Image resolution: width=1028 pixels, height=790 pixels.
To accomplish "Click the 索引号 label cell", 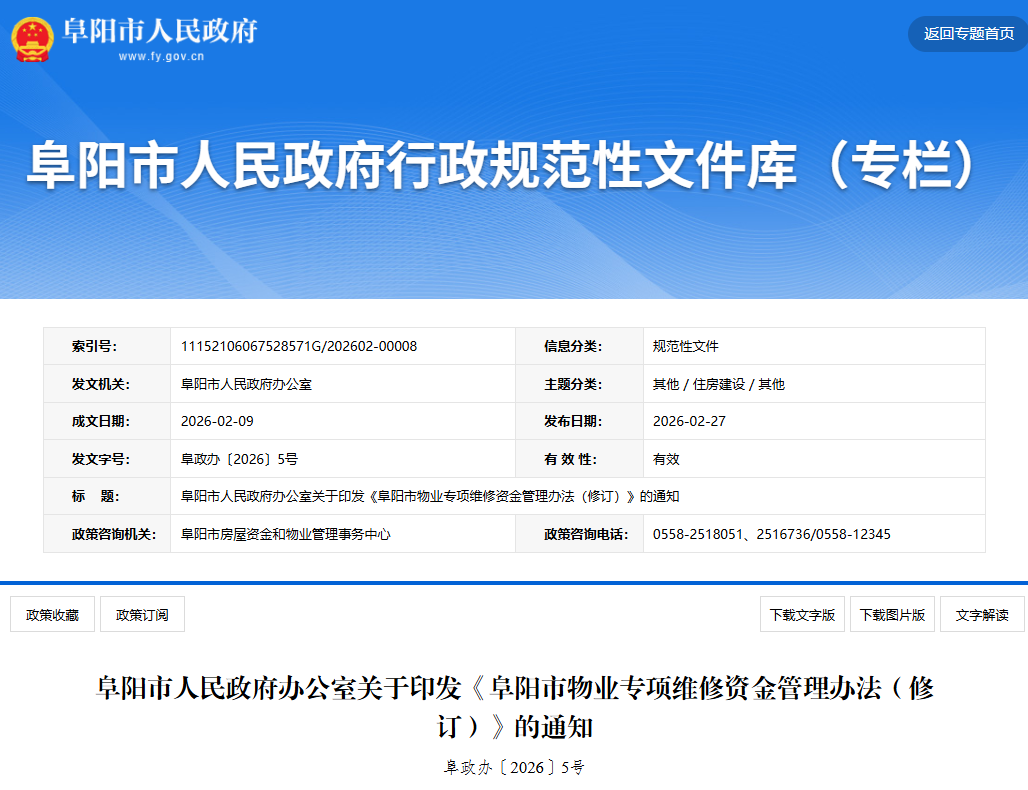I will 107,346.
